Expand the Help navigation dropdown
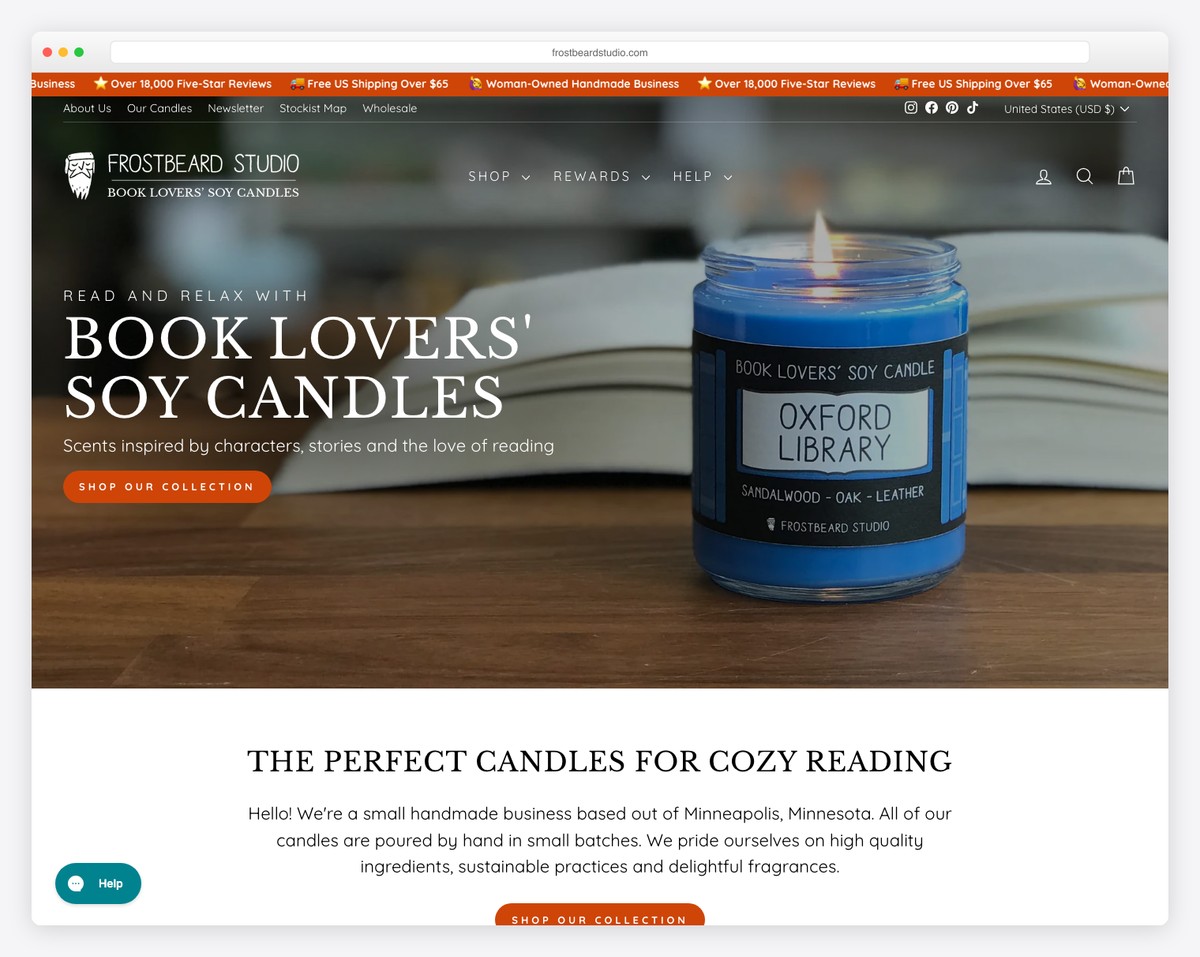 (x=703, y=176)
